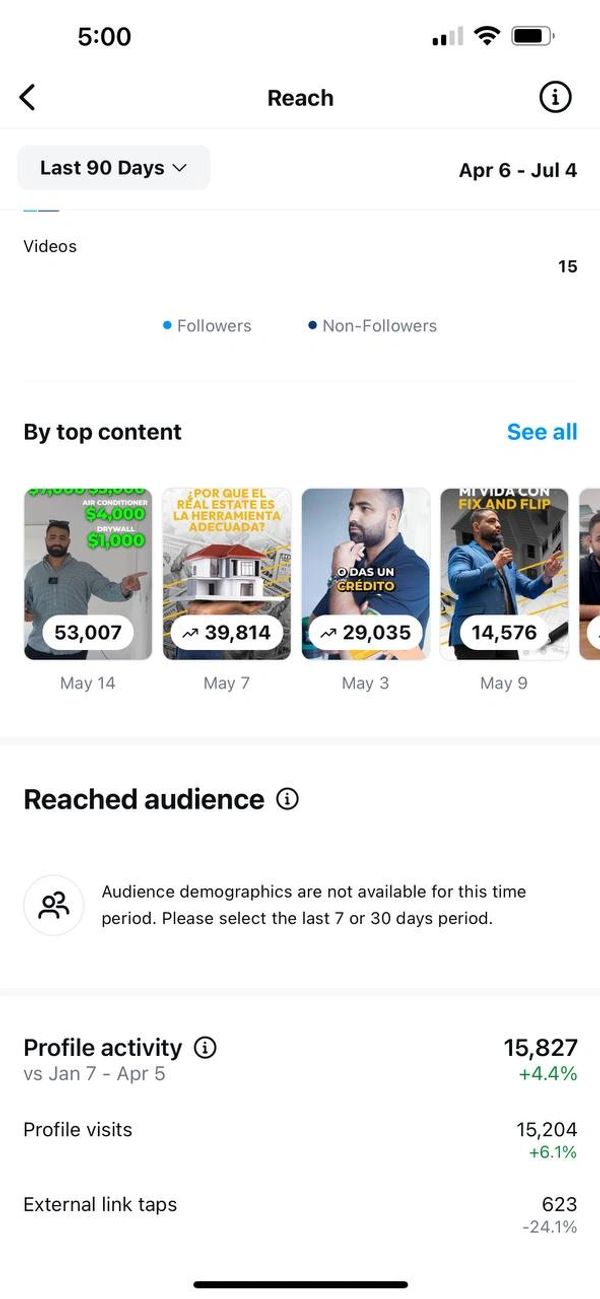Tap the Profile visits row
This screenshot has height=1299, width=600.
pyautogui.click(x=300, y=1139)
